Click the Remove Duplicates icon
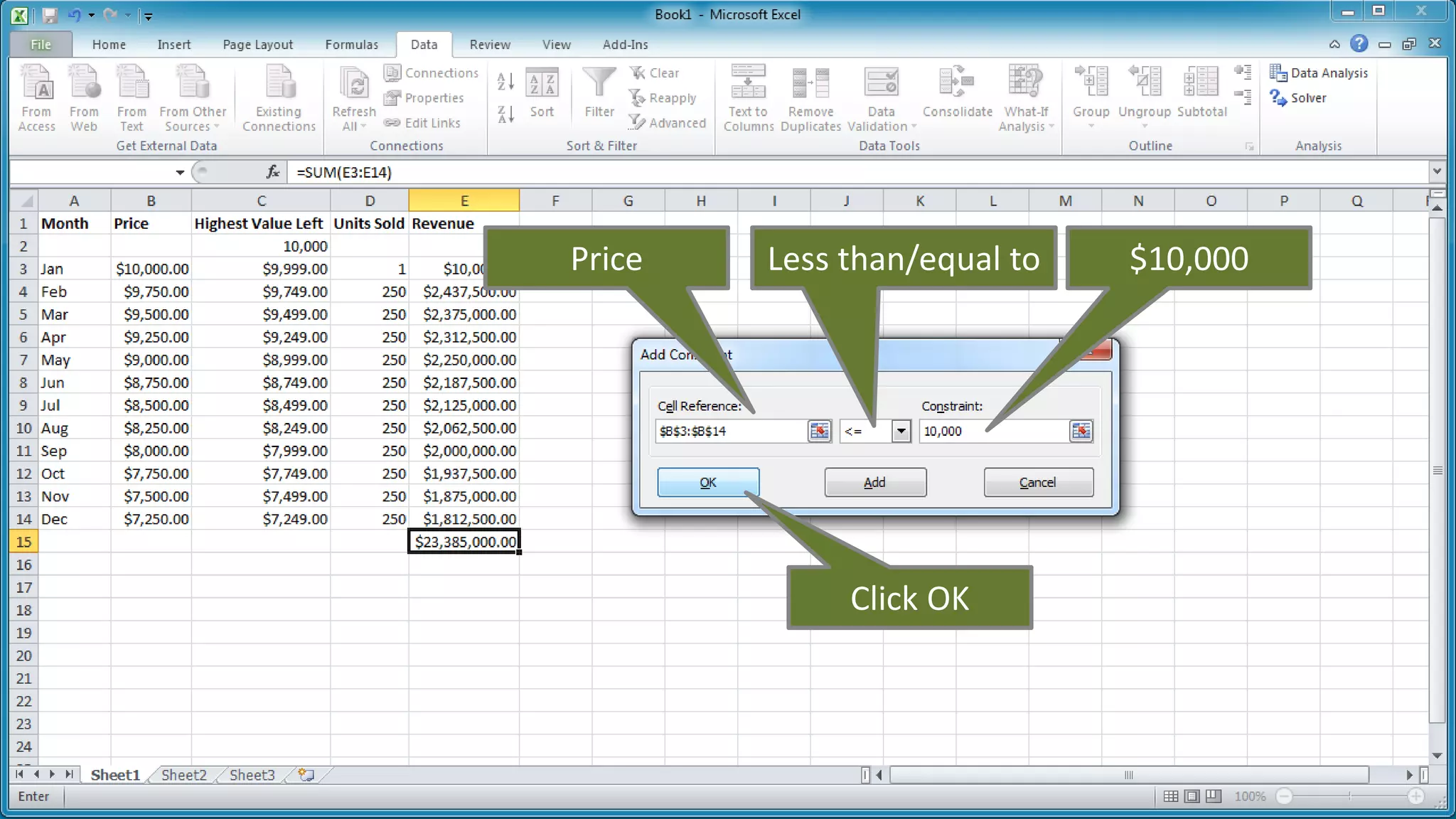Image resolution: width=1456 pixels, height=819 pixels. [x=810, y=84]
